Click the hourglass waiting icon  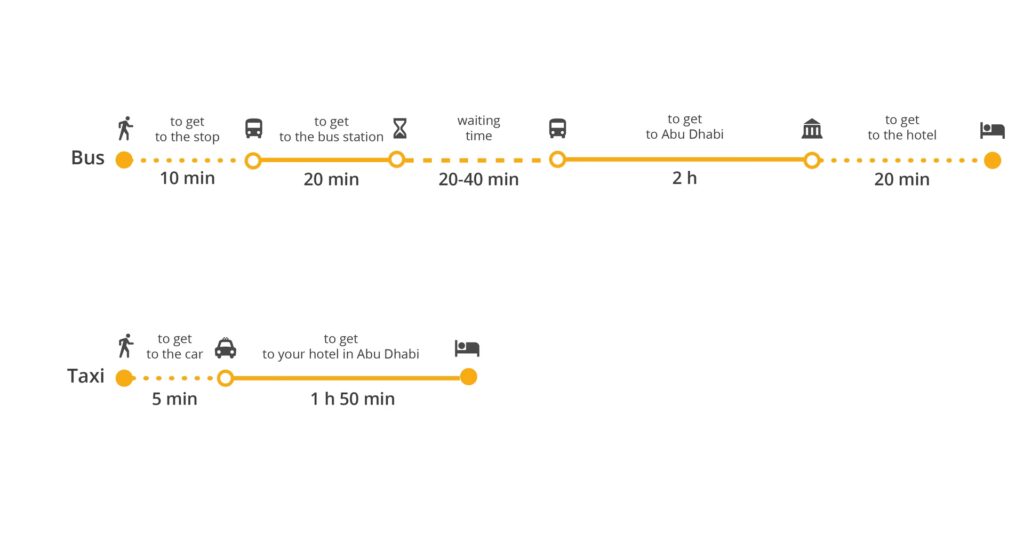400,129
